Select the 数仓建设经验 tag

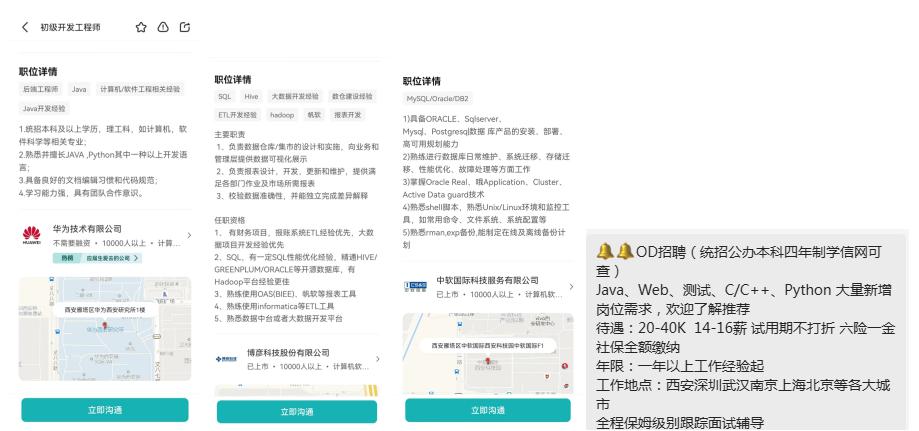click(352, 97)
